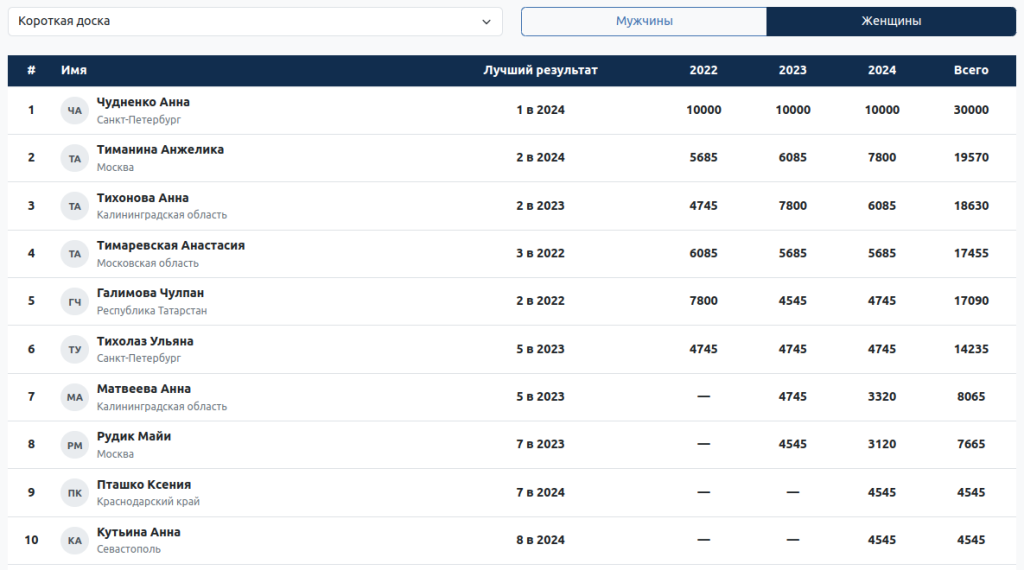Open Тихонова Анна's profile name

143,198
